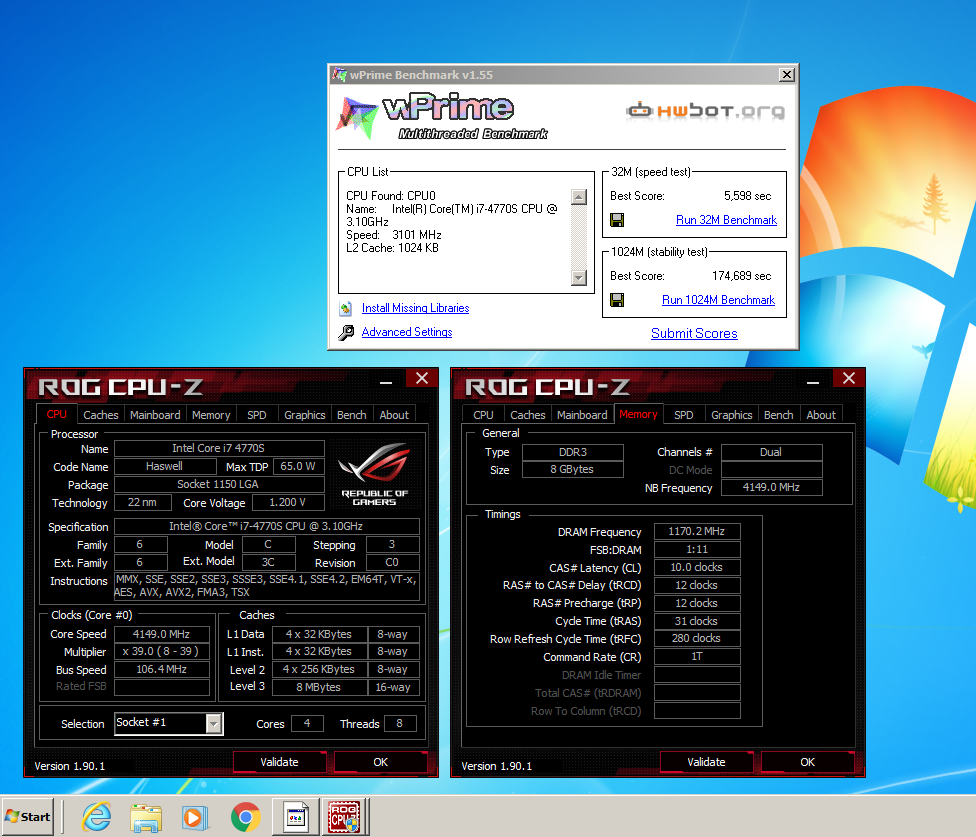
Task: Click OK in the right CPU-Z window
Action: click(x=807, y=762)
